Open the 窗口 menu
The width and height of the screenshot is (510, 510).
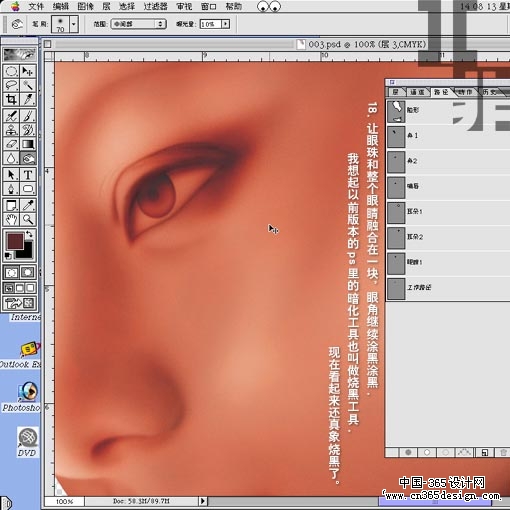pos(209,6)
